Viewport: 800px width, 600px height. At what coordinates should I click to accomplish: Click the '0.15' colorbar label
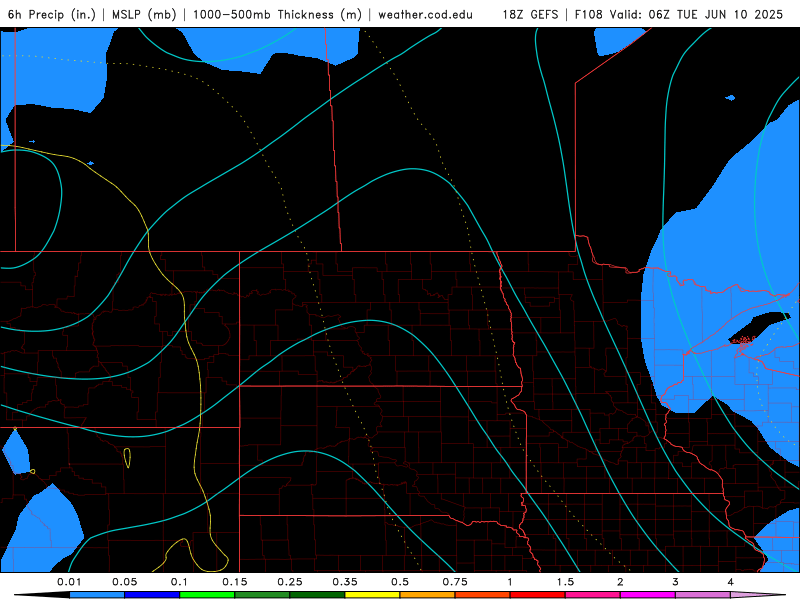[x=235, y=582]
